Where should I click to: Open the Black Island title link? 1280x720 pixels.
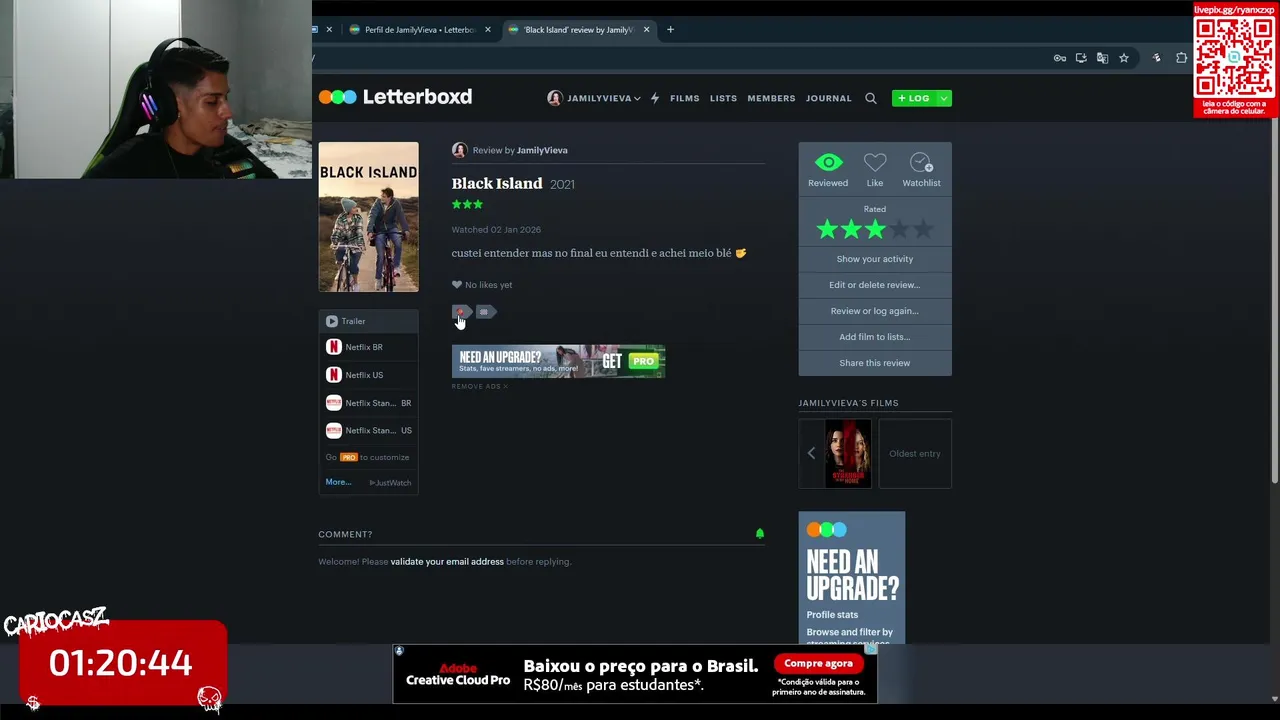point(497,184)
